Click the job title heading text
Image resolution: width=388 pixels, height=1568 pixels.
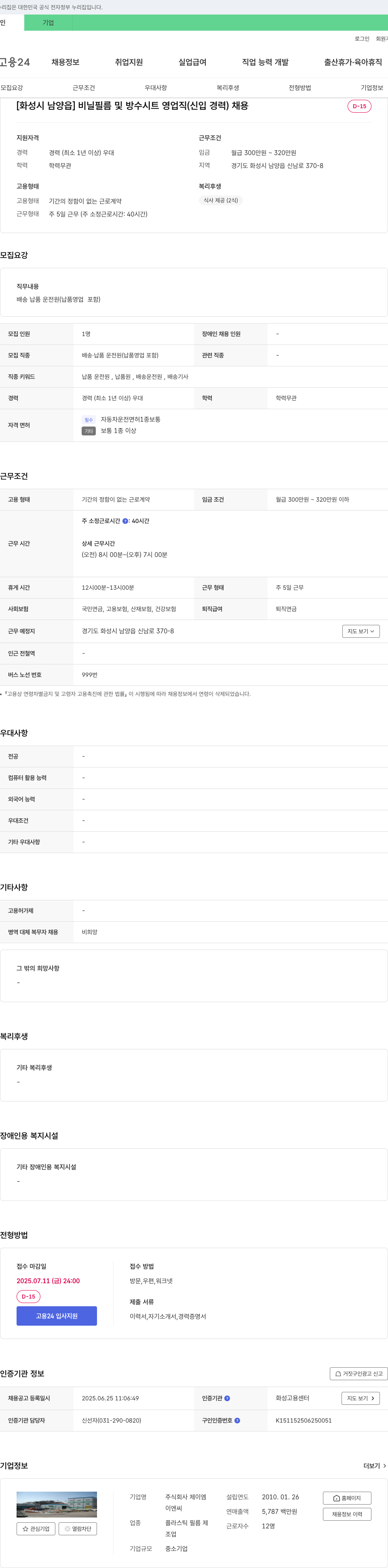coord(132,105)
